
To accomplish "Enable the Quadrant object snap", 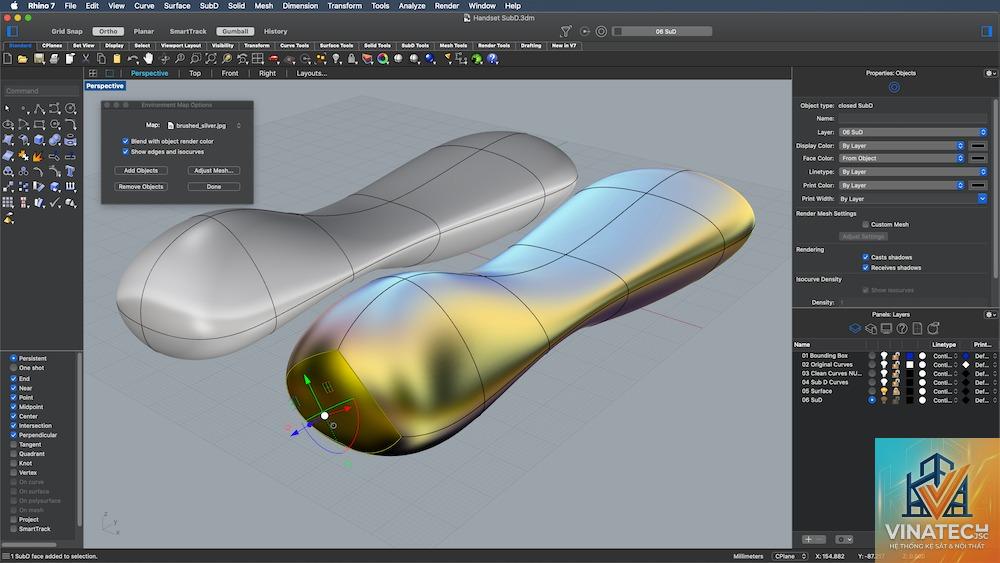I will tap(13, 454).
